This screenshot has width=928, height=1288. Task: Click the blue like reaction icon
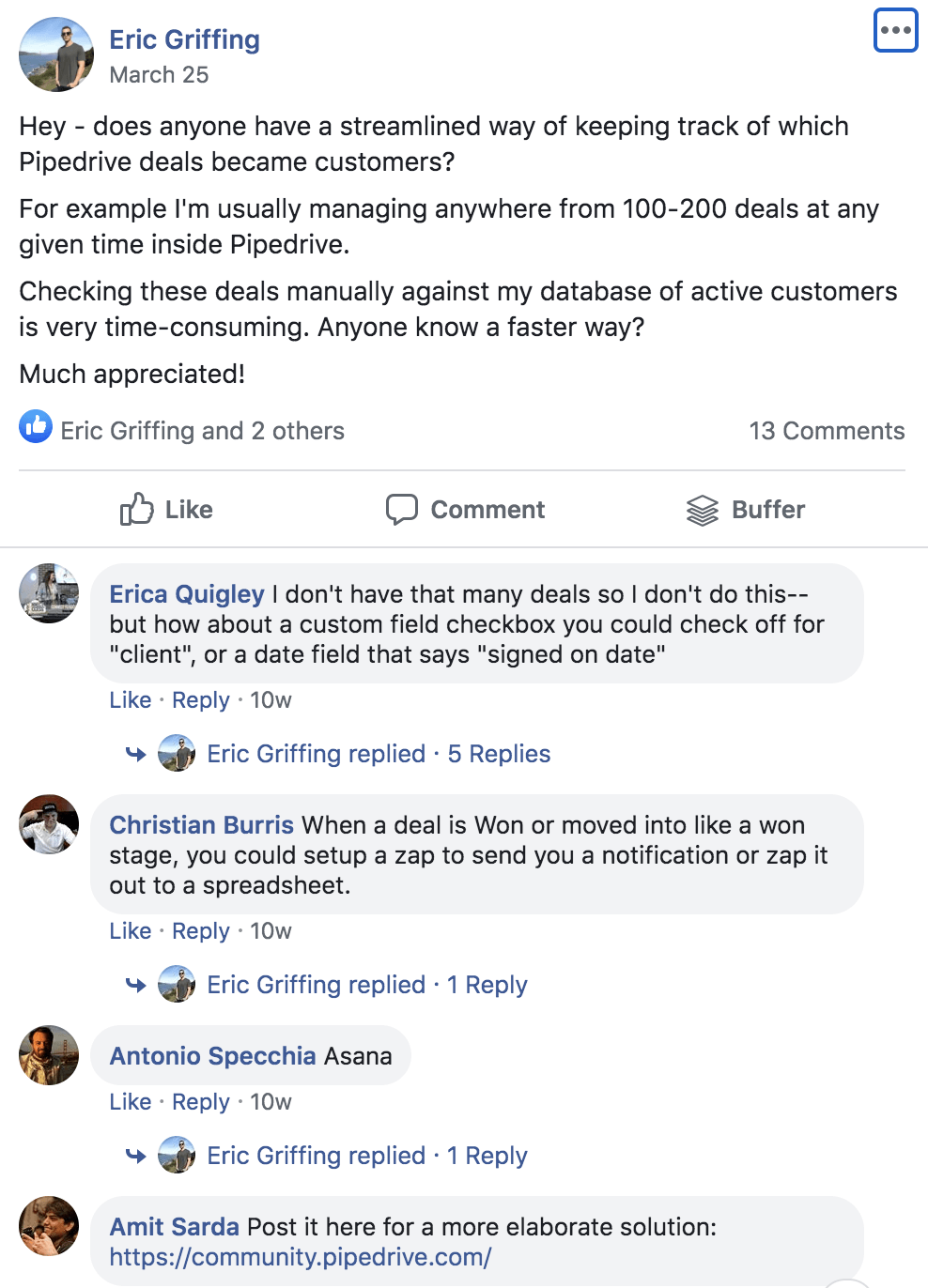[36, 427]
